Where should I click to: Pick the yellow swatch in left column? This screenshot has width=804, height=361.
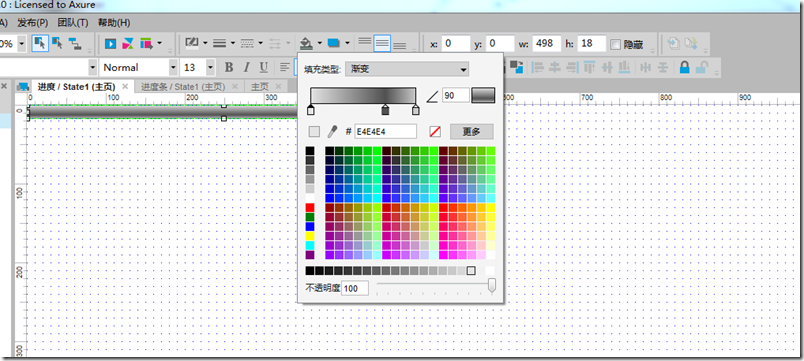pyautogui.click(x=310, y=236)
